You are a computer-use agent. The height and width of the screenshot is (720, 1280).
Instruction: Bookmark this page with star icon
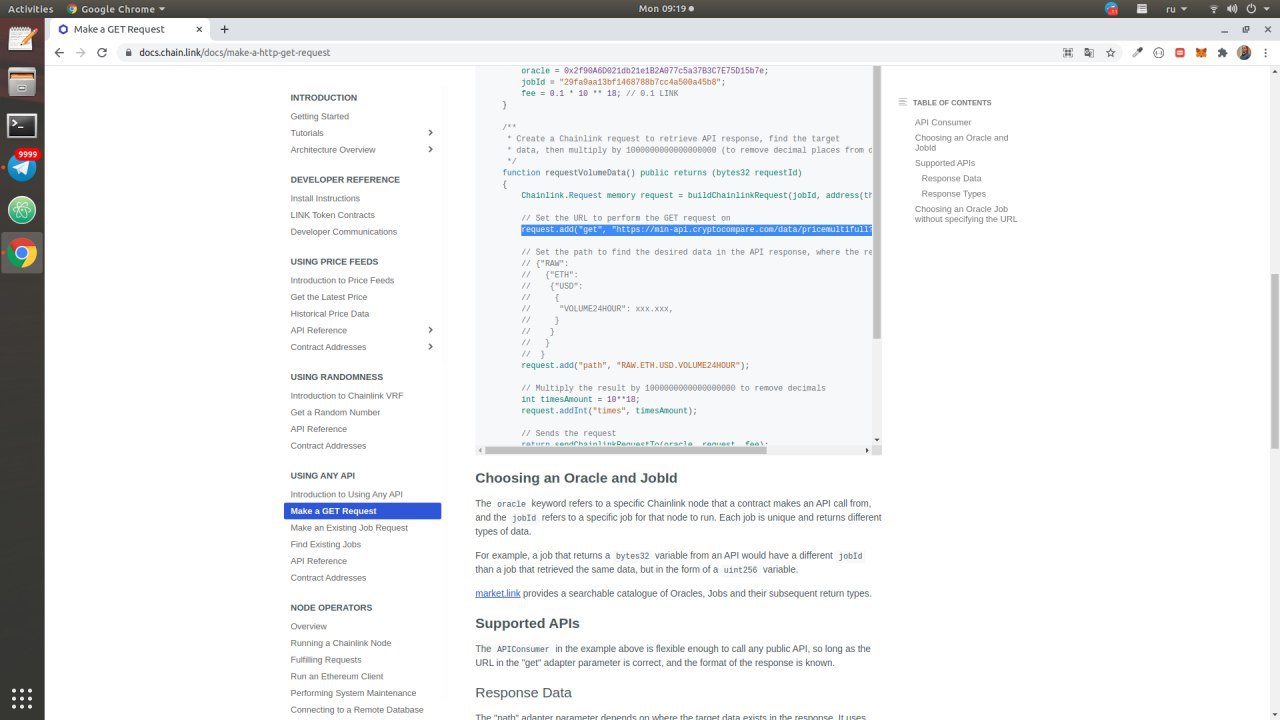pos(1110,52)
